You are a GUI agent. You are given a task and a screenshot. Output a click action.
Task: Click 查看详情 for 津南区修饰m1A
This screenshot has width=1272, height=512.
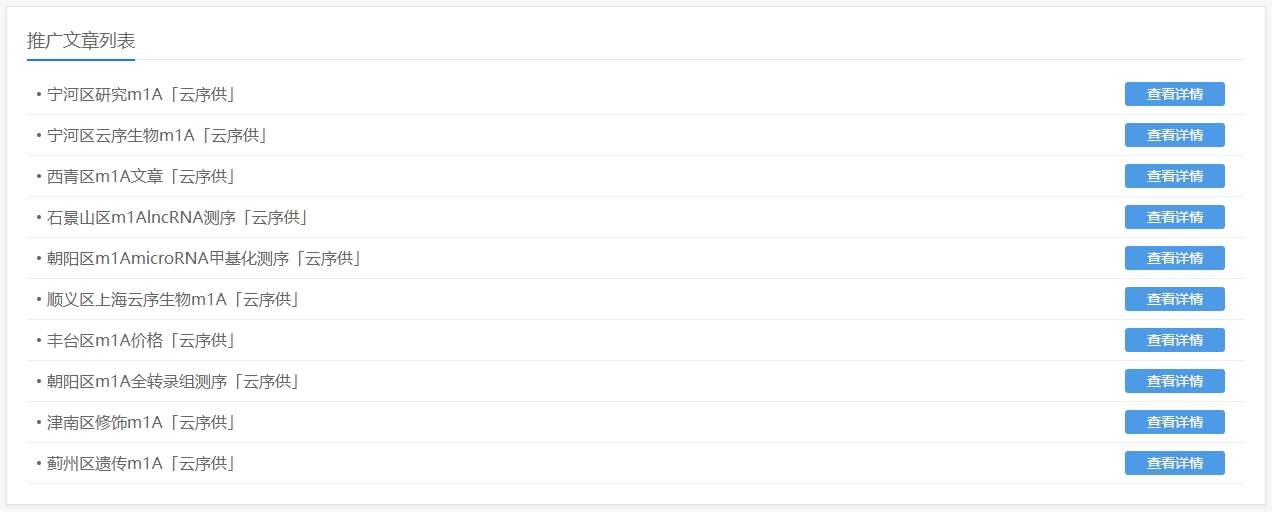pyautogui.click(x=1174, y=422)
